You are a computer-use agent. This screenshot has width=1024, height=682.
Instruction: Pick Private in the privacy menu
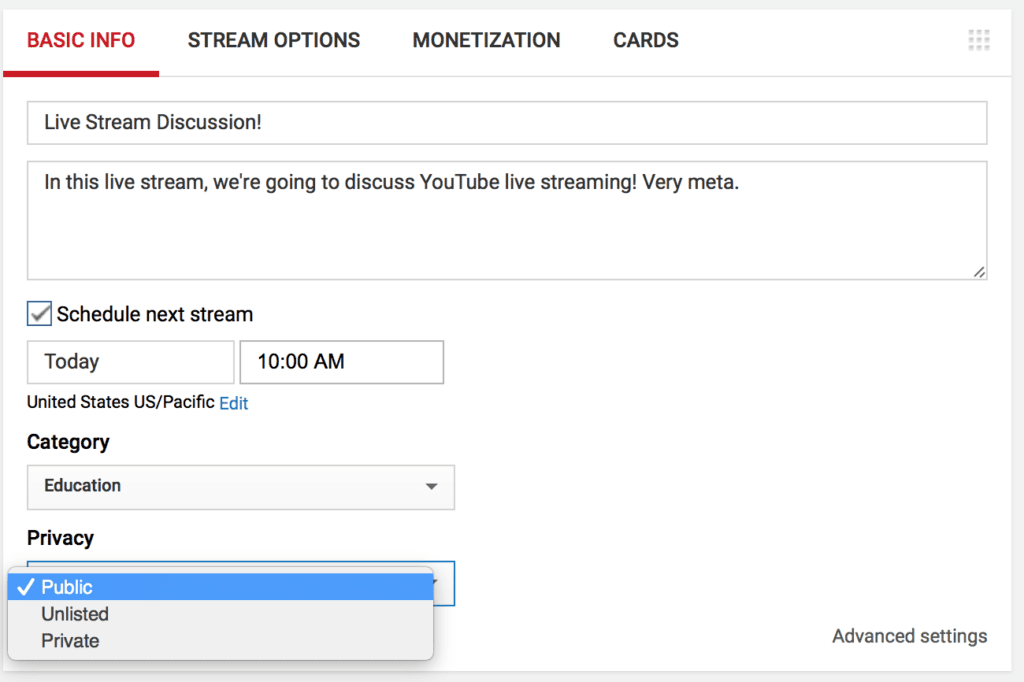pyautogui.click(x=70, y=641)
